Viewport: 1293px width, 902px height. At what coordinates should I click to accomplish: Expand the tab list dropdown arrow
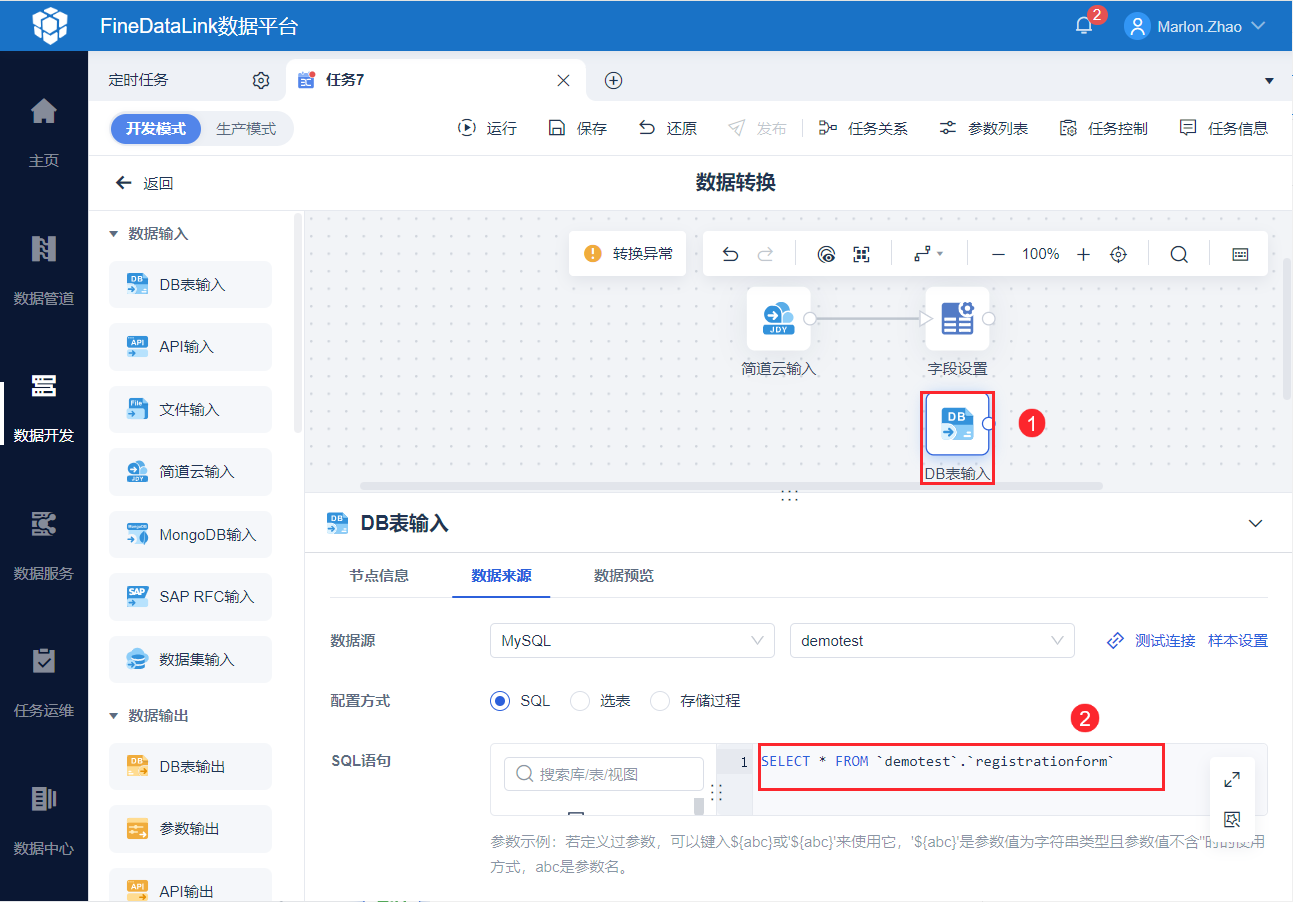click(1270, 81)
